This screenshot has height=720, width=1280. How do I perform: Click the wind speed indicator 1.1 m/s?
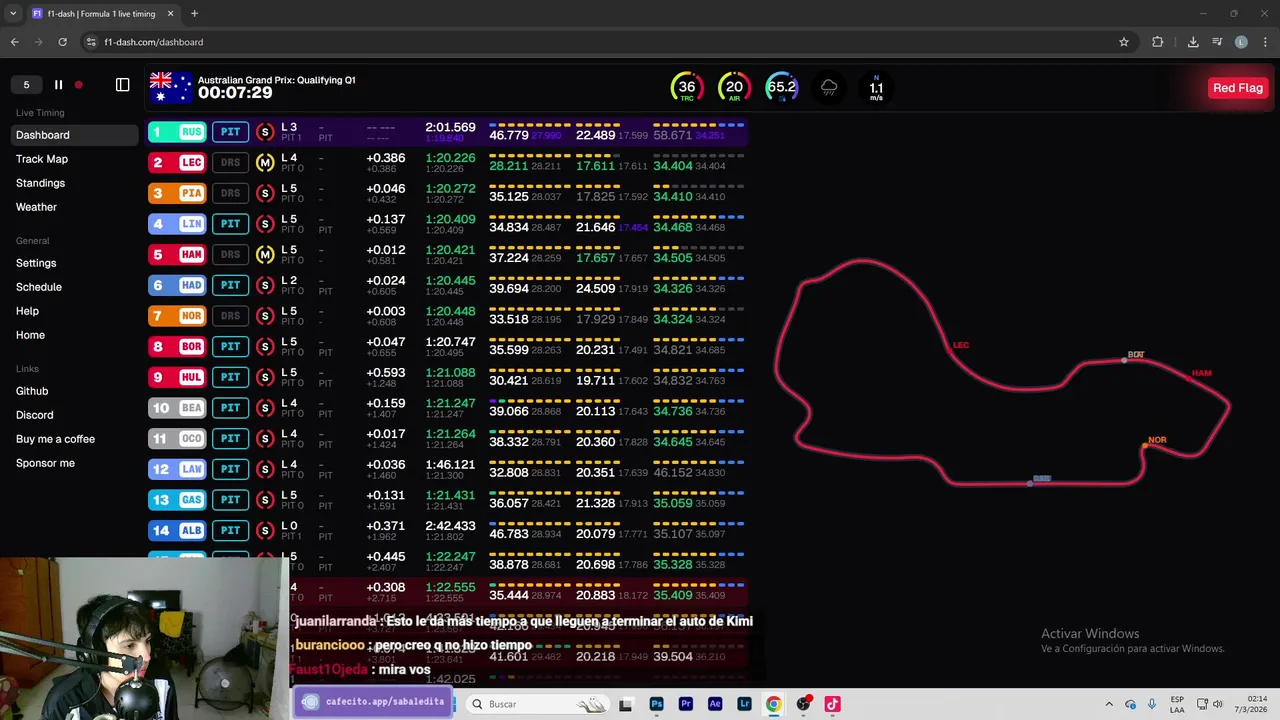tap(876, 87)
